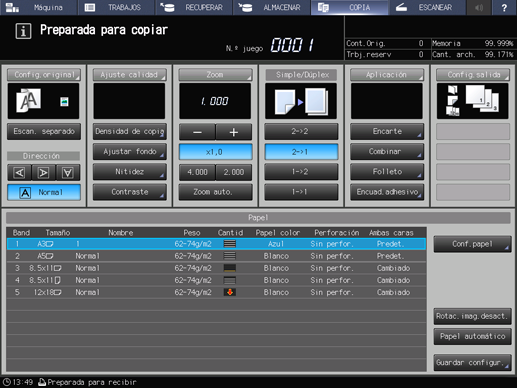Select the 2.000 zoom preset
Screen dimensions: 517x388
pos(234,172)
